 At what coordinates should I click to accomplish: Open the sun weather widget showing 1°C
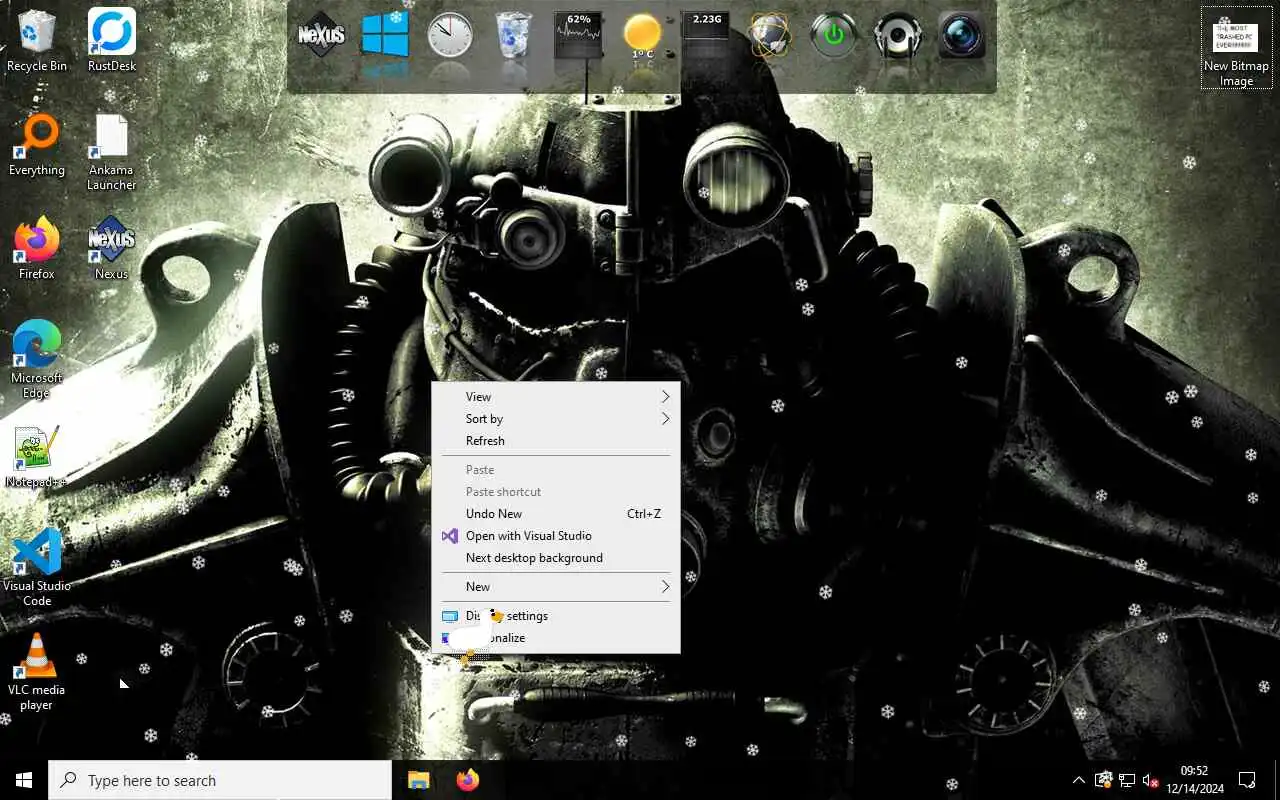(x=642, y=36)
